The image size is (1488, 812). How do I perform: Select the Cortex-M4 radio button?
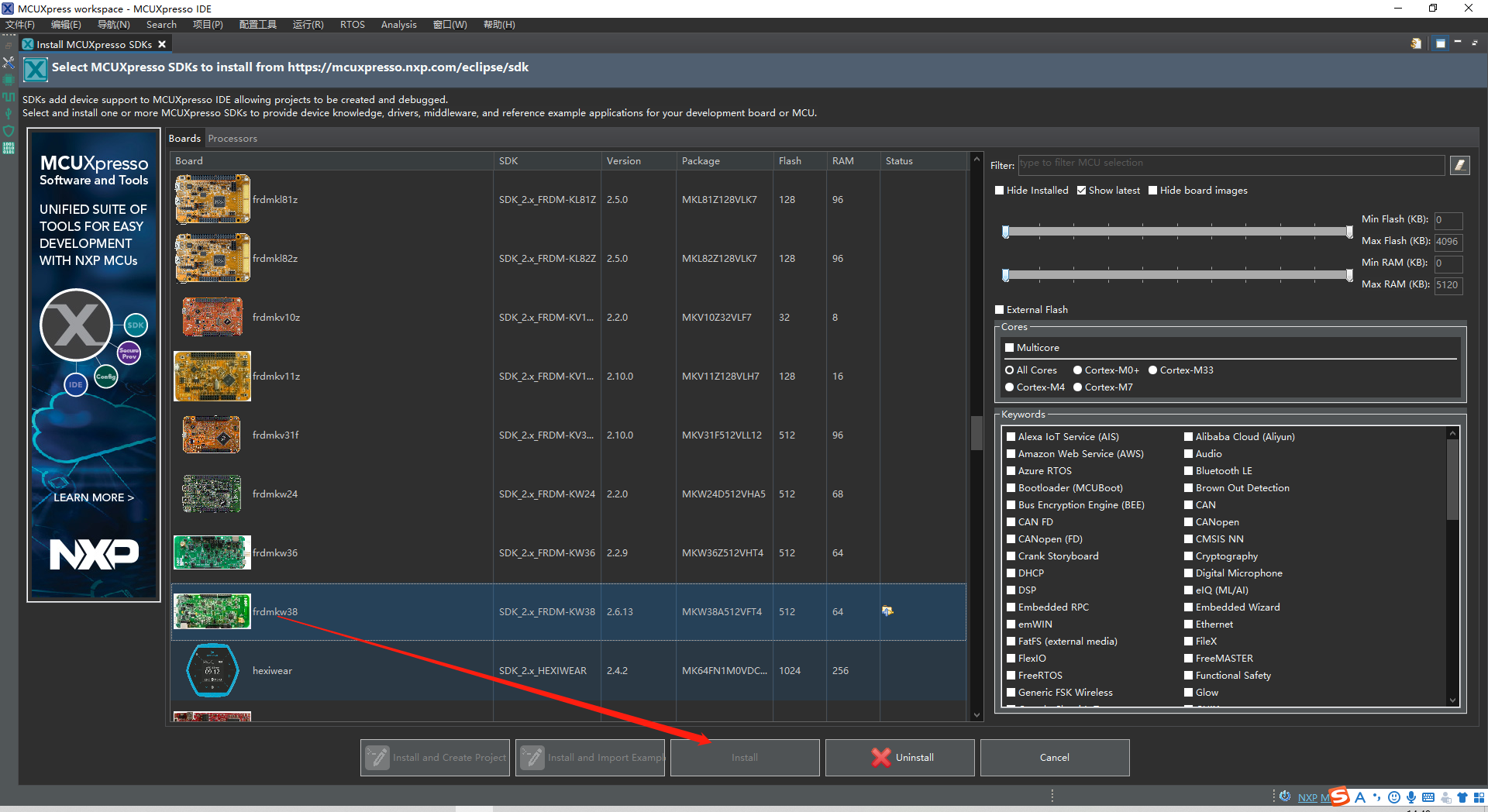pyautogui.click(x=1010, y=387)
